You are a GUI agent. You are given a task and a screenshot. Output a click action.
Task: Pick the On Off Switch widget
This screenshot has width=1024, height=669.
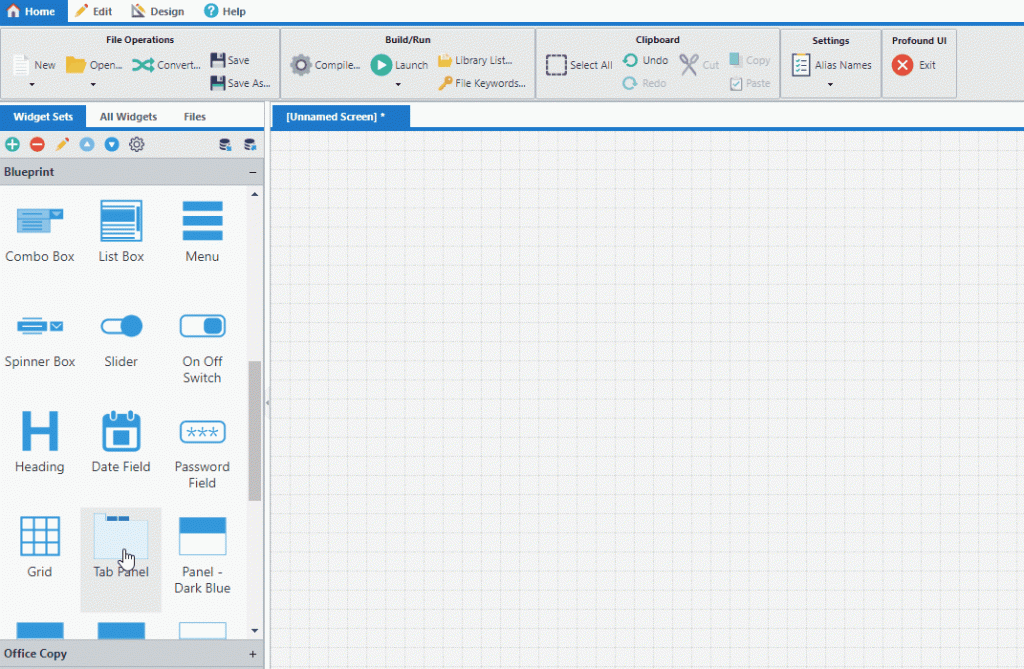pyautogui.click(x=202, y=325)
